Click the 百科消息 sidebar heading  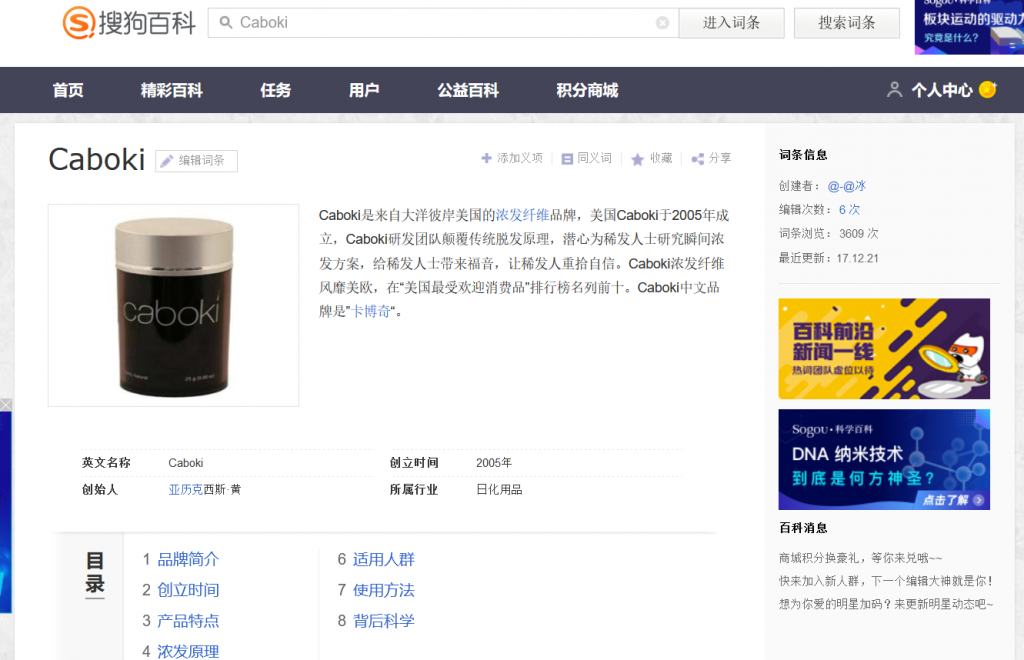point(803,528)
